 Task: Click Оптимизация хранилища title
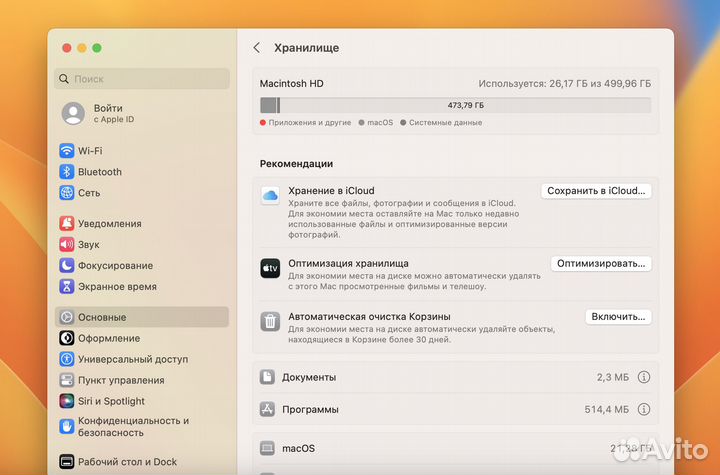348,264
